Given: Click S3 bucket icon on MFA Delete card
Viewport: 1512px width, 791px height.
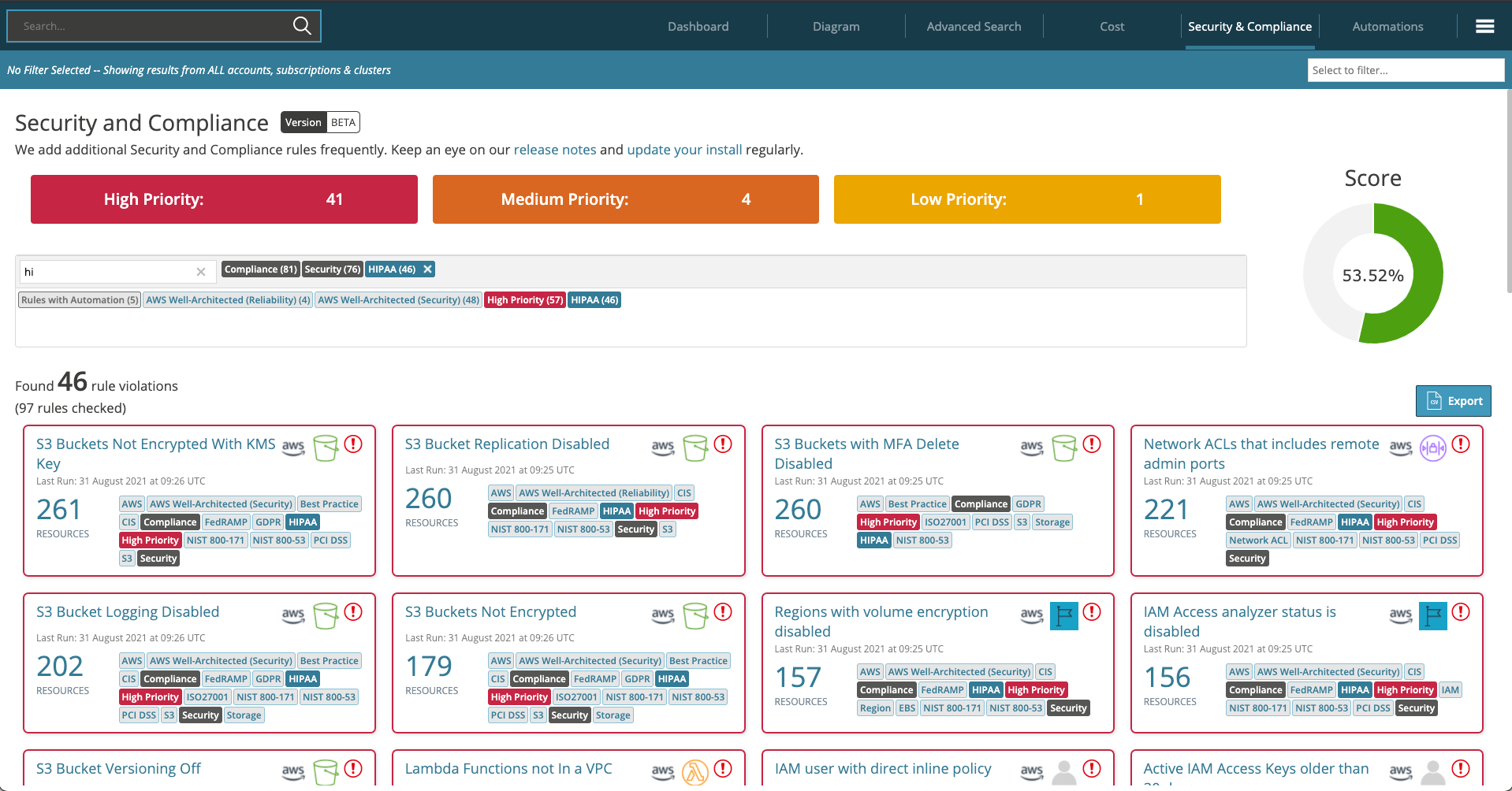Looking at the screenshot, I should tap(1064, 447).
